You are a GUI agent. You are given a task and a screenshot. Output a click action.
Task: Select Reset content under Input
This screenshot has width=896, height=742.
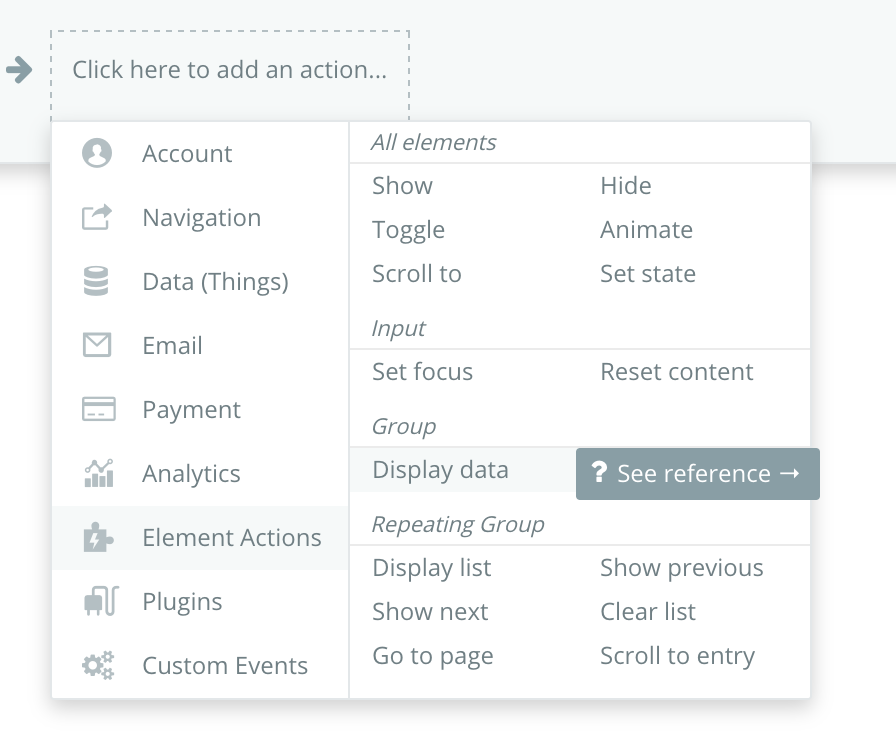pyautogui.click(x=677, y=372)
